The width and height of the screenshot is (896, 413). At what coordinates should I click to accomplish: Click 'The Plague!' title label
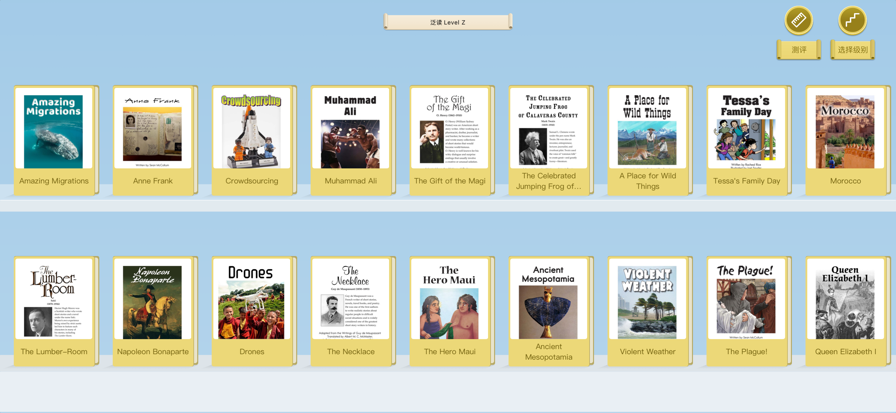(746, 352)
